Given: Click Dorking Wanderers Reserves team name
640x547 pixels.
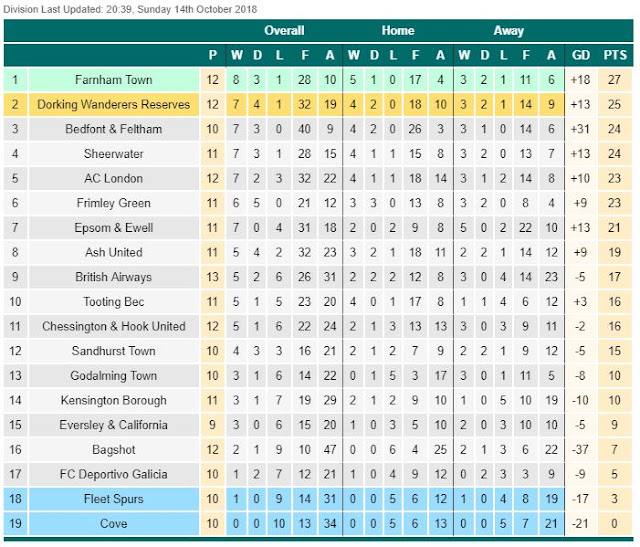Looking at the screenshot, I should [114, 104].
